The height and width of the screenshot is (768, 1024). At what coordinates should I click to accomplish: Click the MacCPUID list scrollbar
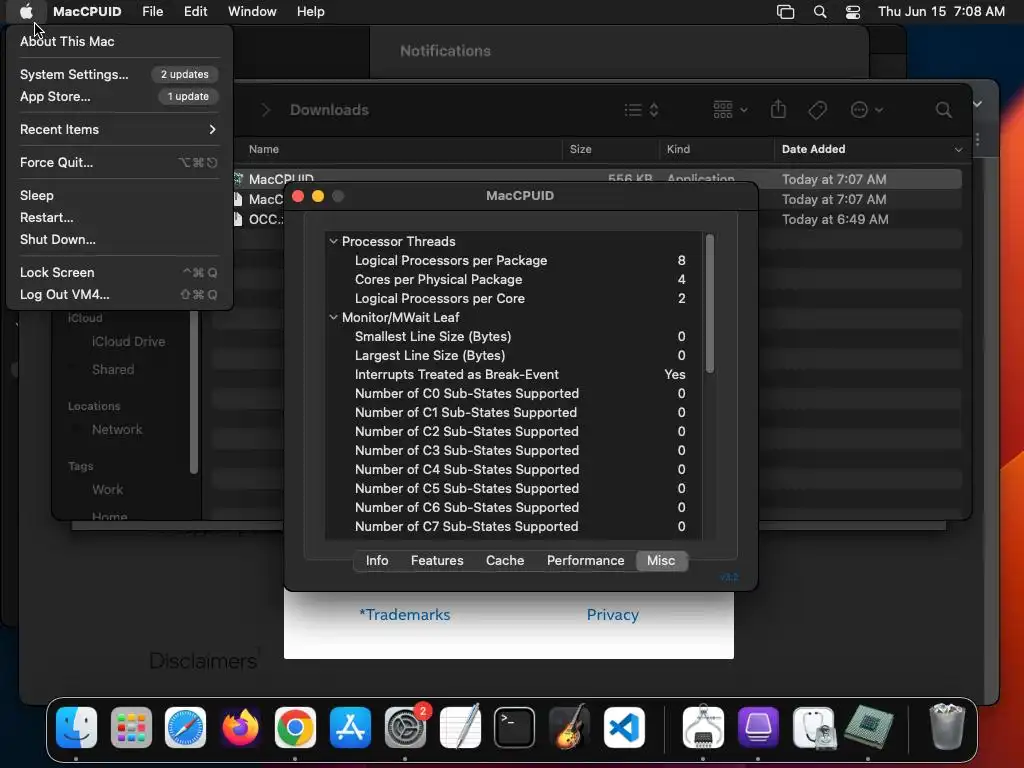pos(710,304)
